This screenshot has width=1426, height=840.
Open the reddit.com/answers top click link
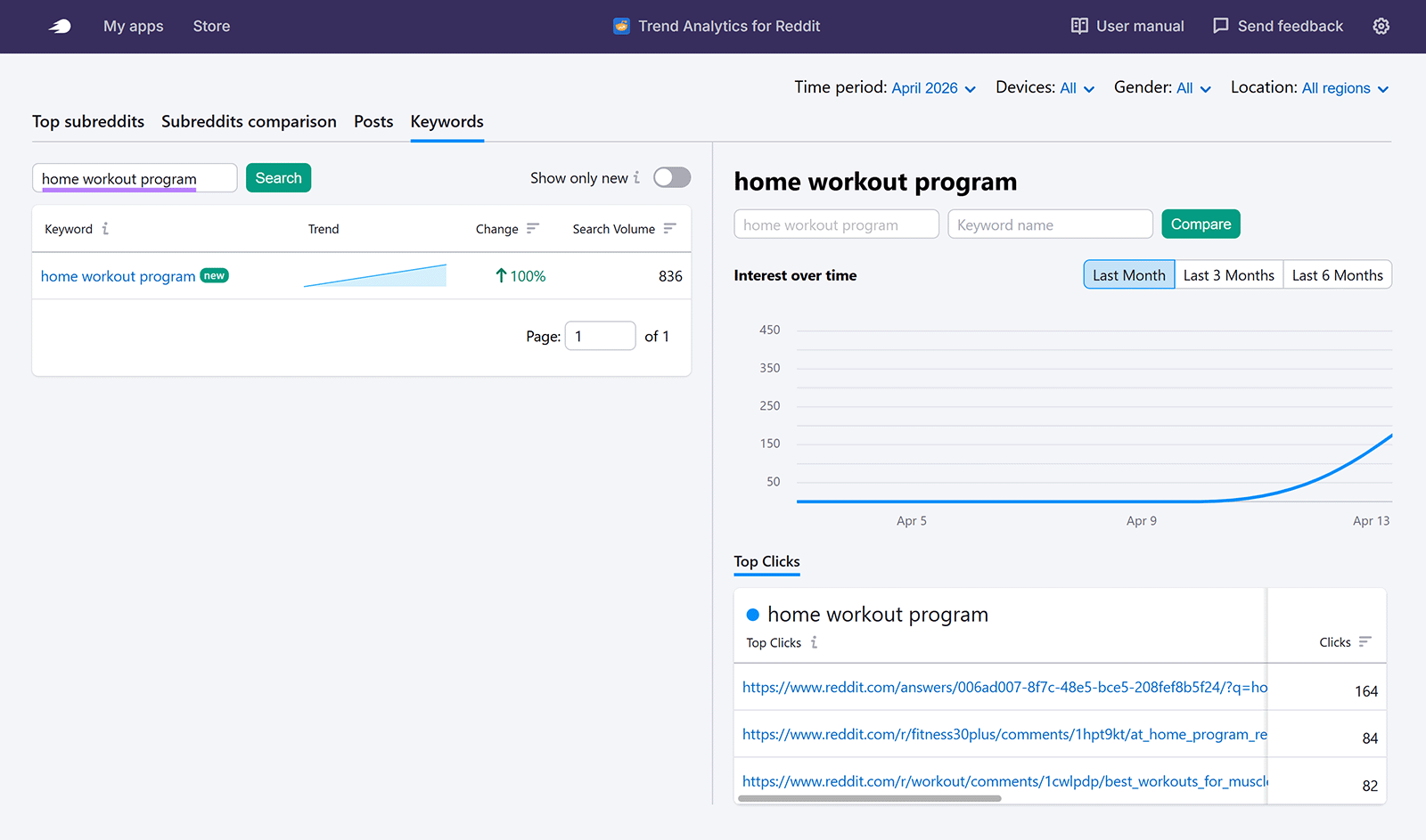[1004, 687]
